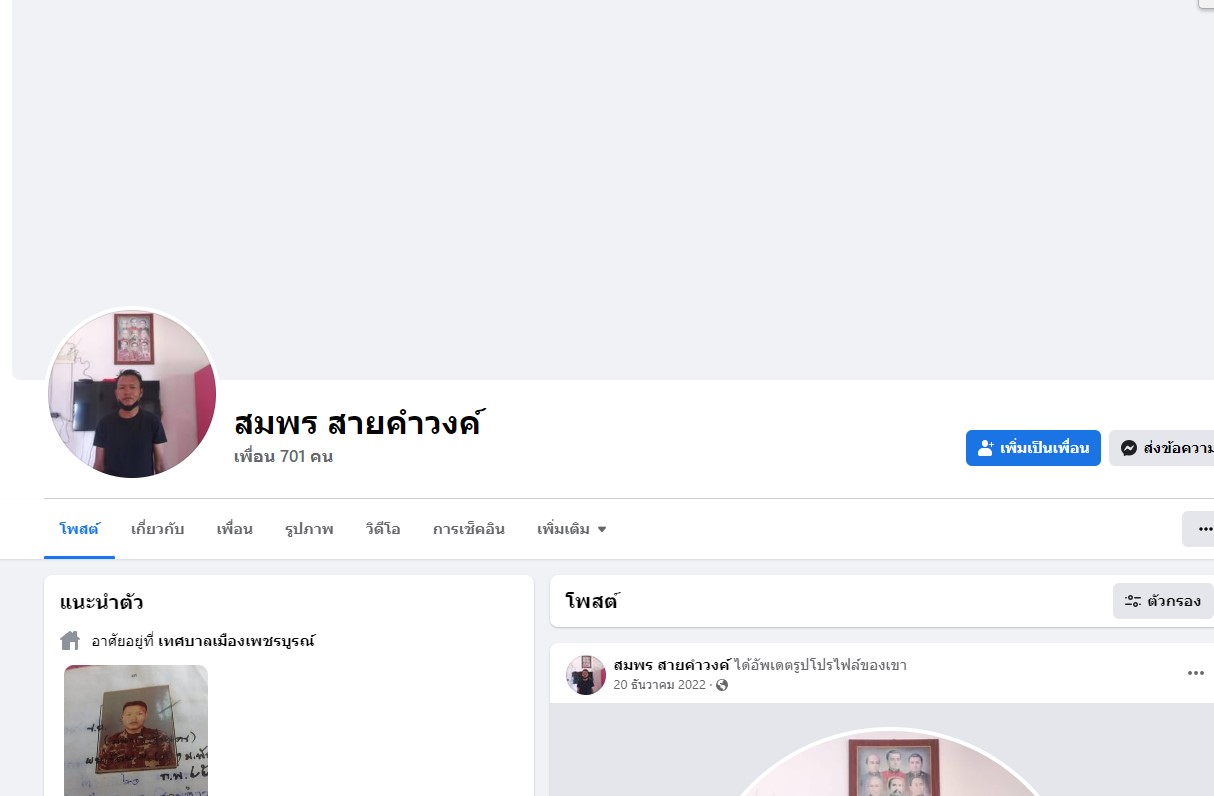
Task: Open the วิดีโอ tab
Action: [383, 529]
